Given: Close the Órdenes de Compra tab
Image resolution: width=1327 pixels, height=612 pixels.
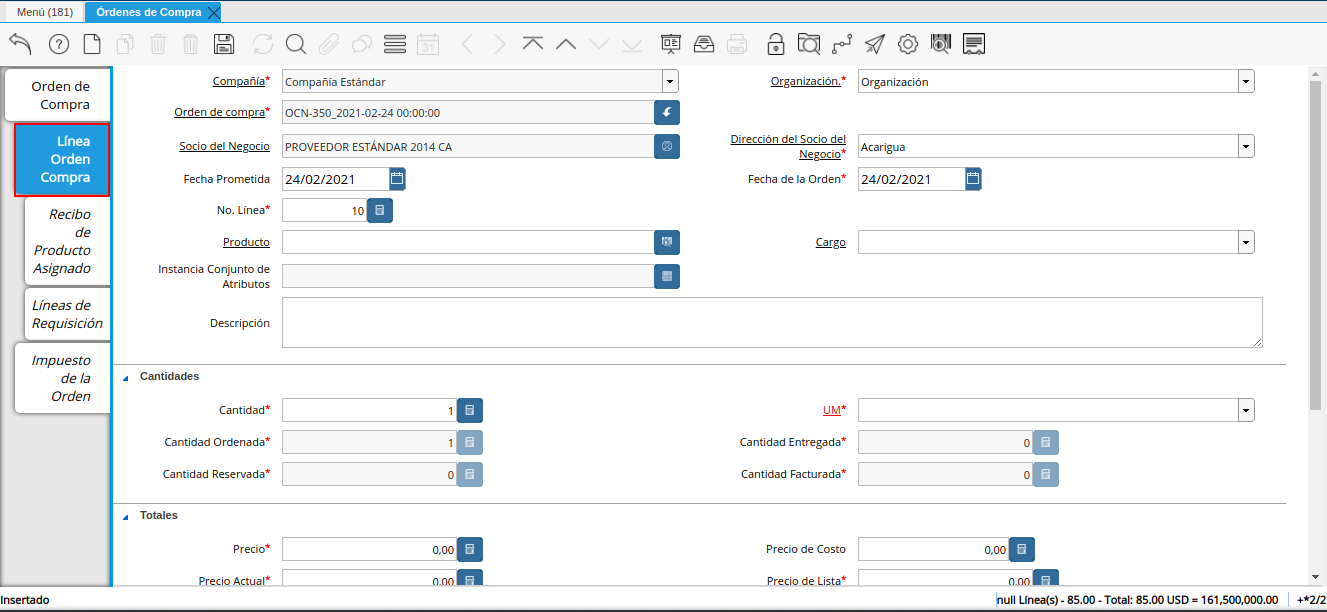Looking at the screenshot, I should point(213,12).
